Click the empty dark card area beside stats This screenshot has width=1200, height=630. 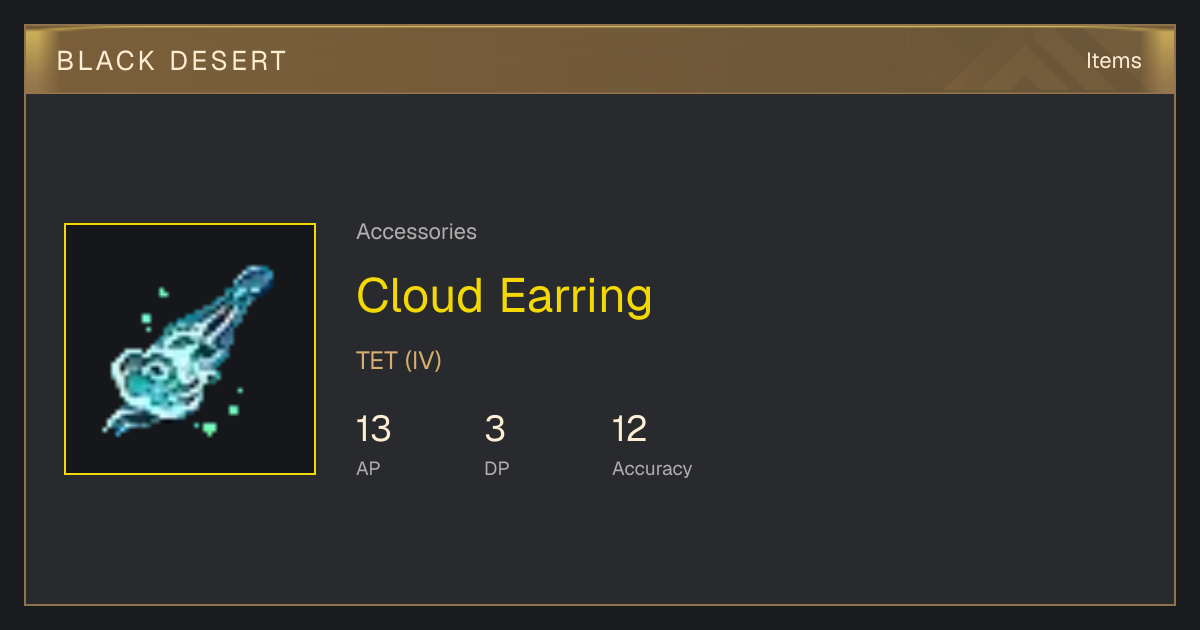click(x=930, y=440)
